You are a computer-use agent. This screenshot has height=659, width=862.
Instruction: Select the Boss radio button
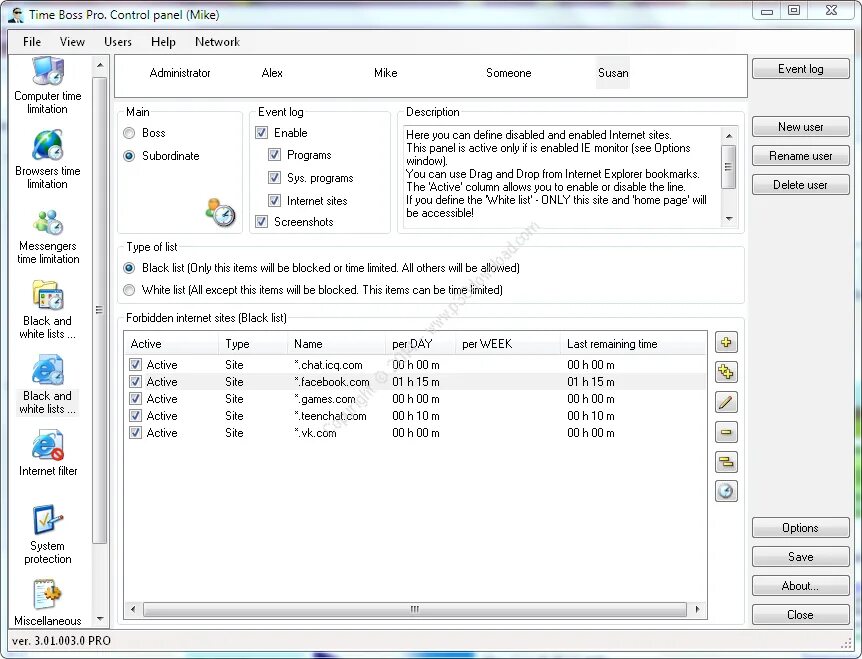point(129,133)
